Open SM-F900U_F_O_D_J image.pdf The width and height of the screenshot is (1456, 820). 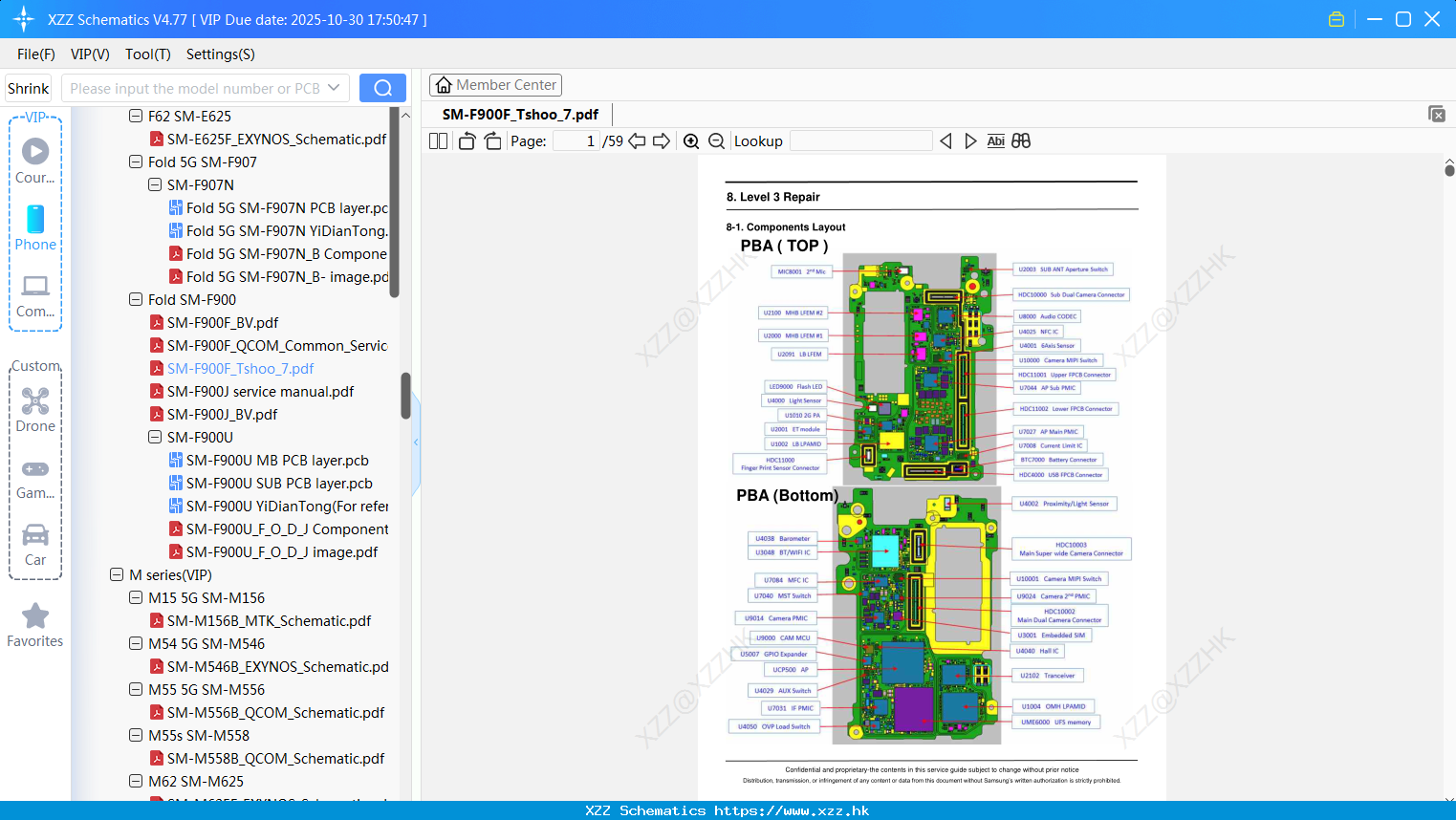273,551
